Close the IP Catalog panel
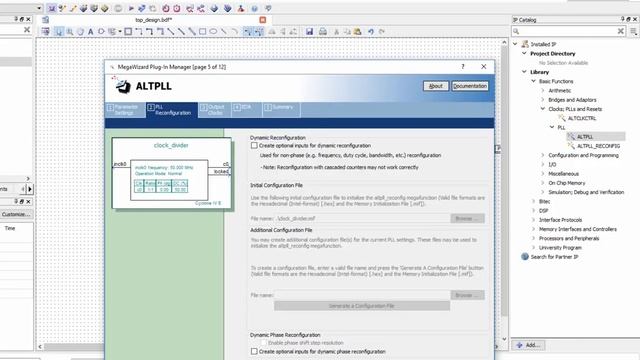The width and height of the screenshot is (640, 360). [x=635, y=19]
